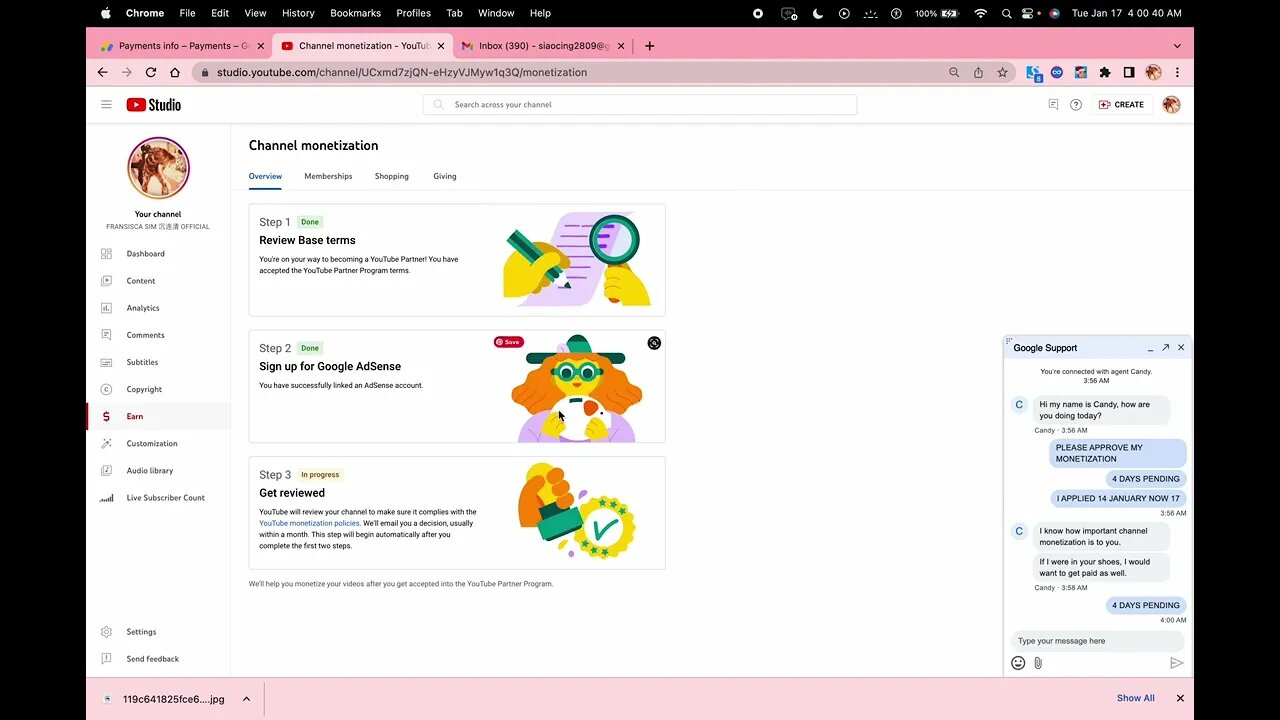Open the Chrome three-dot menu
This screenshot has height=720, width=1280.
click(x=1177, y=72)
